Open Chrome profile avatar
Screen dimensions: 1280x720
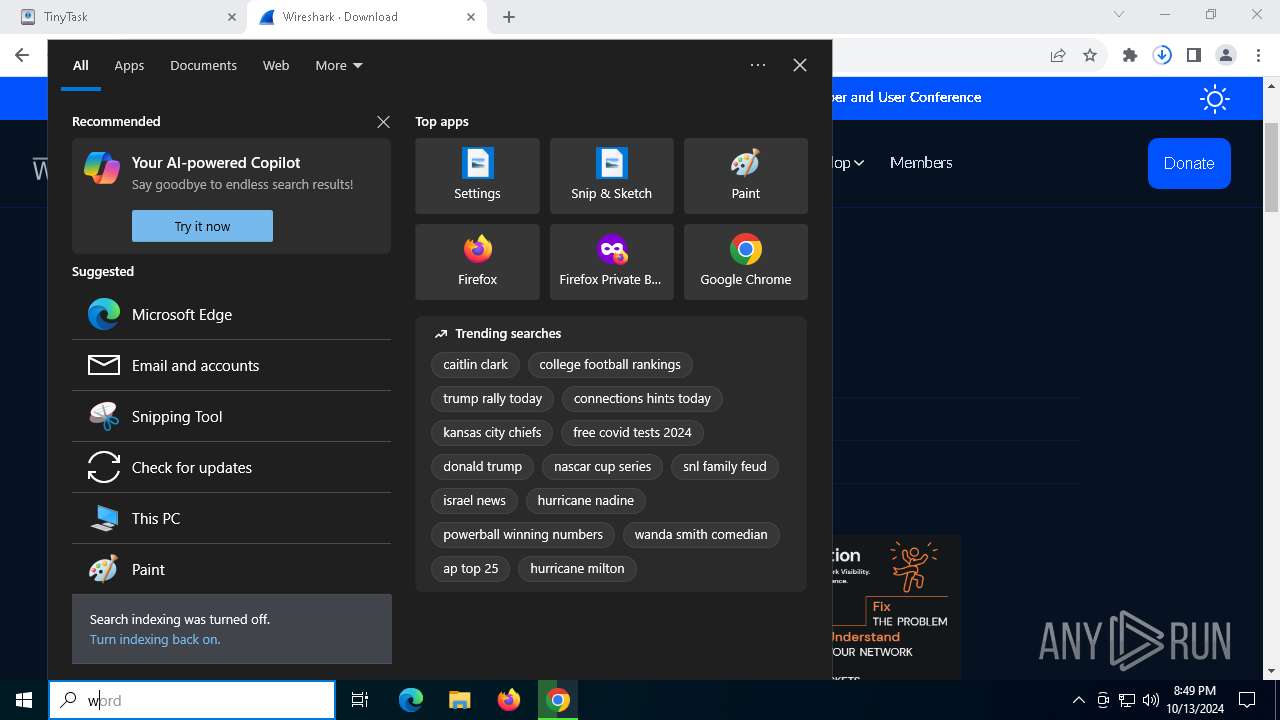pyautogui.click(x=1225, y=56)
